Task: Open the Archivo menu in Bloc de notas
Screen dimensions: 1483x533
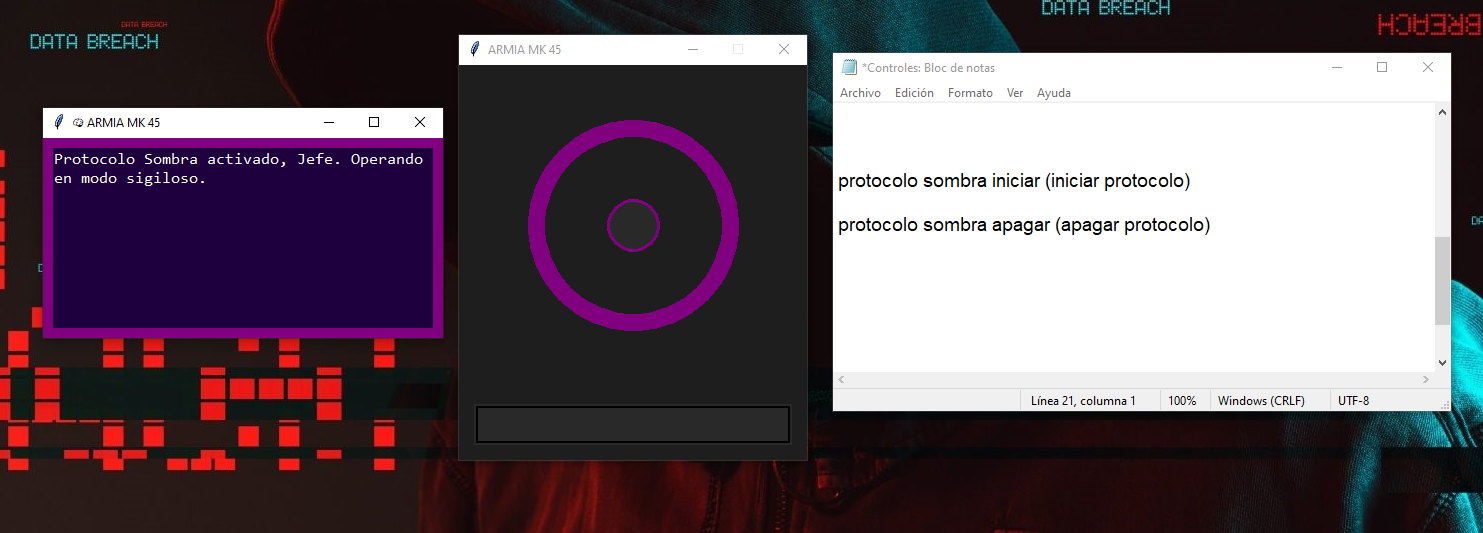Action: tap(860, 93)
